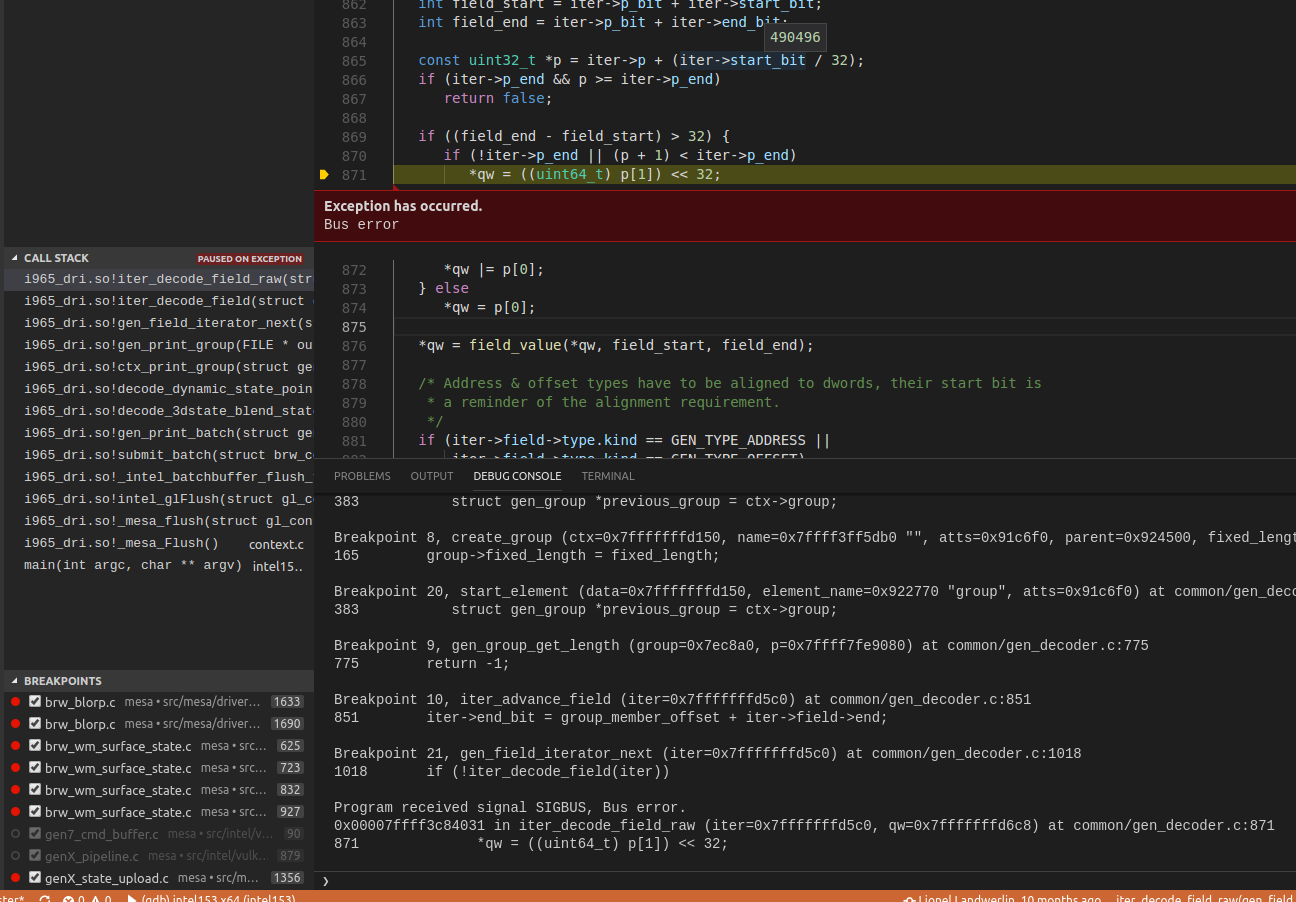Select the main(int argc, char ** argv) stack frame
This screenshot has height=902, width=1296.
[x=133, y=565]
